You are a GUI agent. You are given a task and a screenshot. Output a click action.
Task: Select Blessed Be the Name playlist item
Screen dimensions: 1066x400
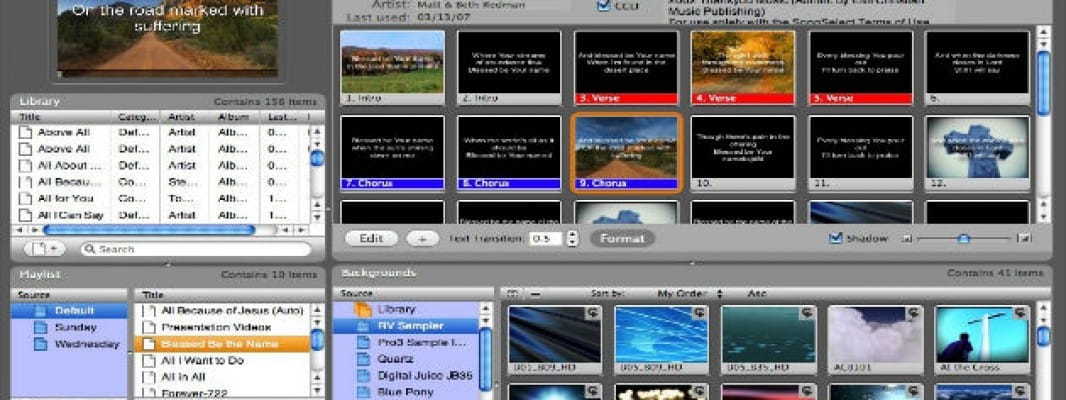[x=222, y=344]
